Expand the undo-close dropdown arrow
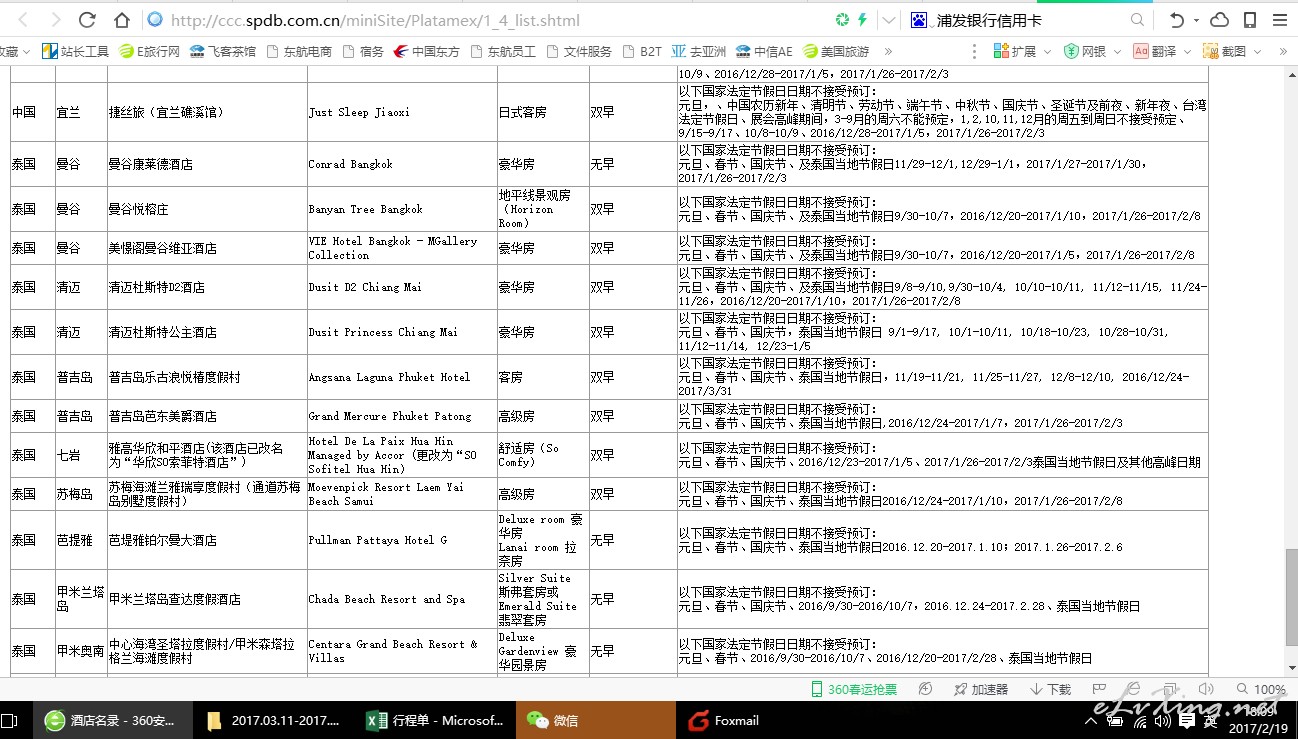 pos(1196,21)
